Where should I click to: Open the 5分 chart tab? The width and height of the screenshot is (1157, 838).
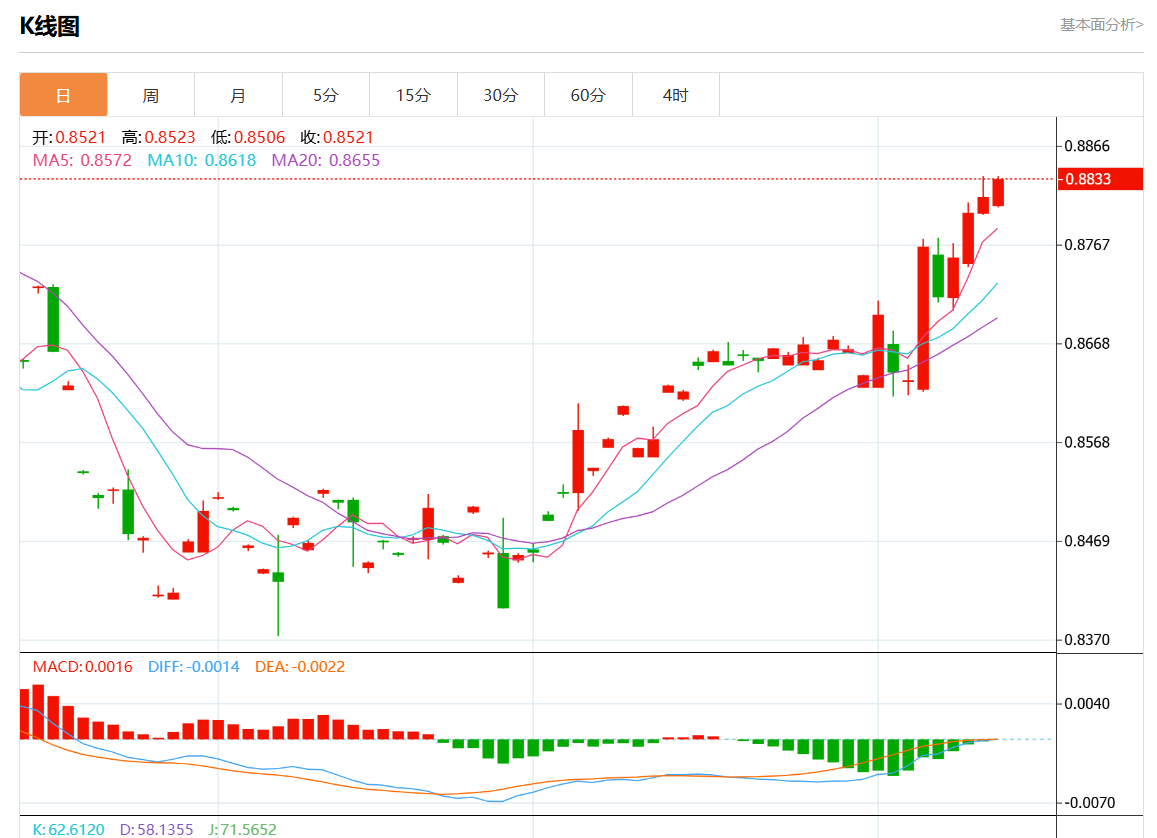point(325,94)
